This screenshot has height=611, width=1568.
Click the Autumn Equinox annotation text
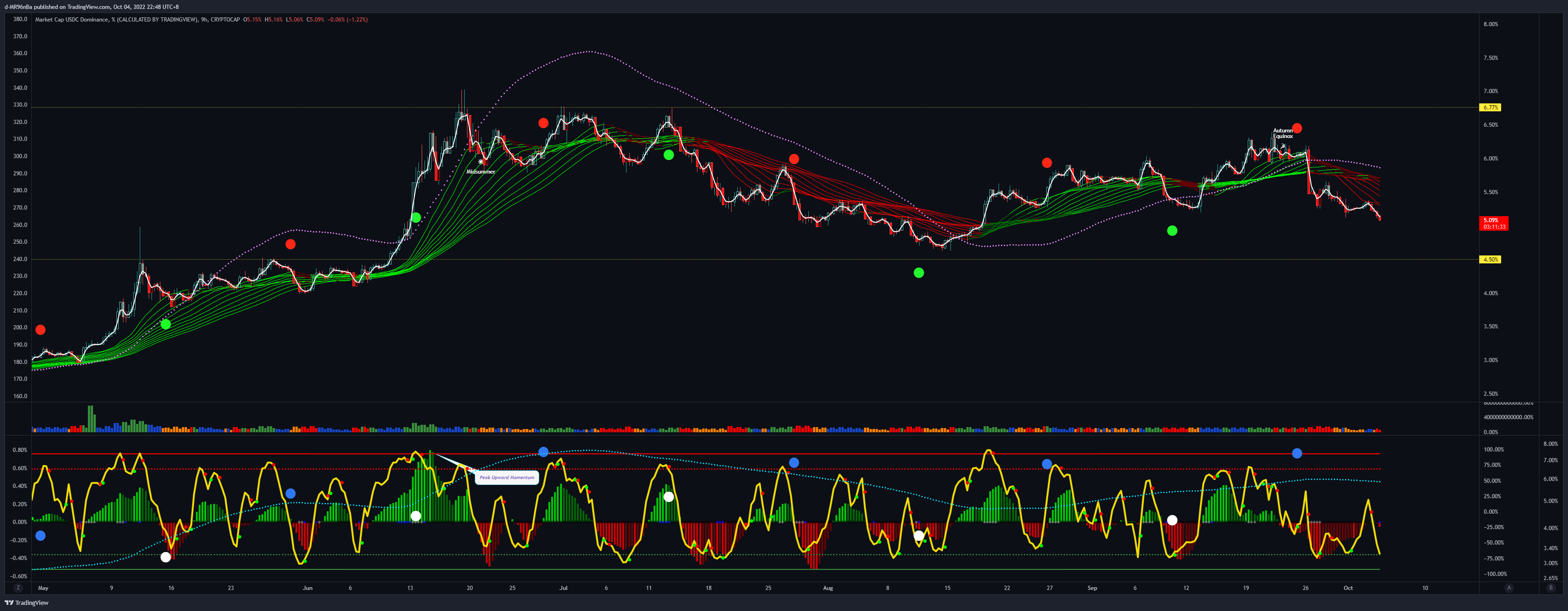pos(1282,133)
